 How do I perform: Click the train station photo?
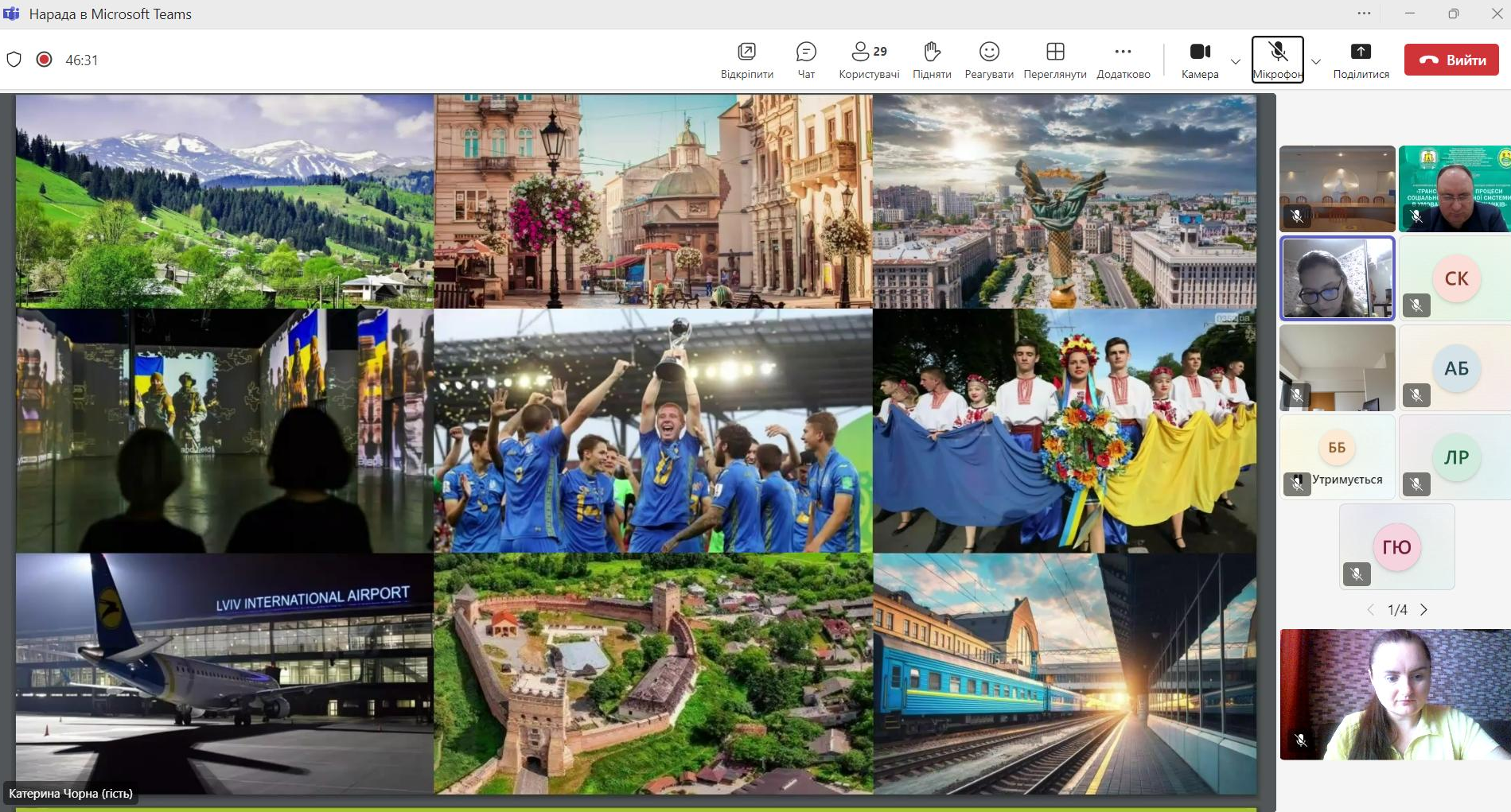pyautogui.click(x=1065, y=674)
